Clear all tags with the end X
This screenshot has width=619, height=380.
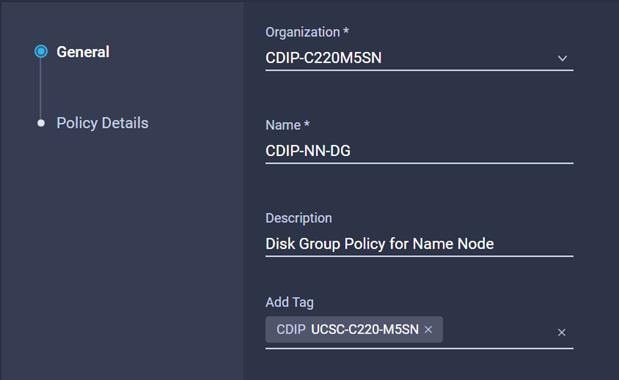tap(561, 332)
